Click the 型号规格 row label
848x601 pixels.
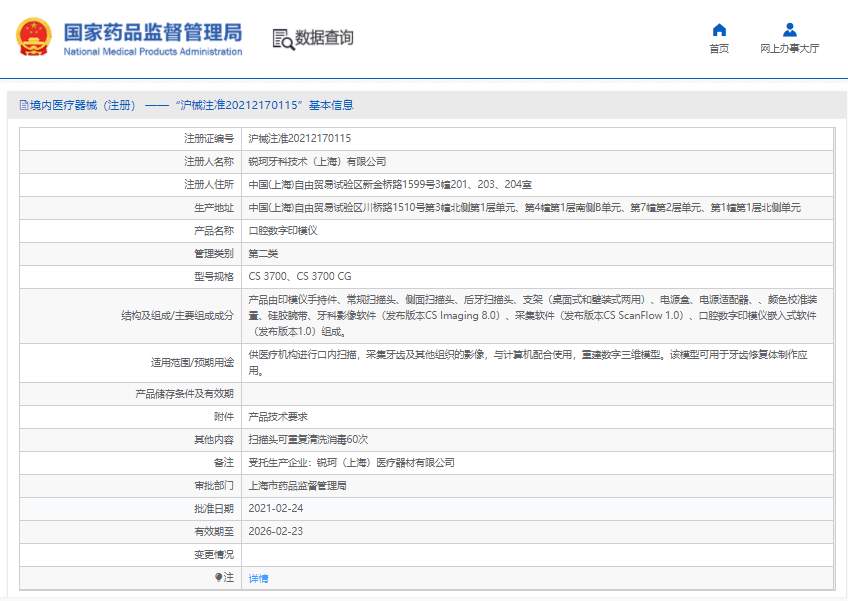[214, 276]
